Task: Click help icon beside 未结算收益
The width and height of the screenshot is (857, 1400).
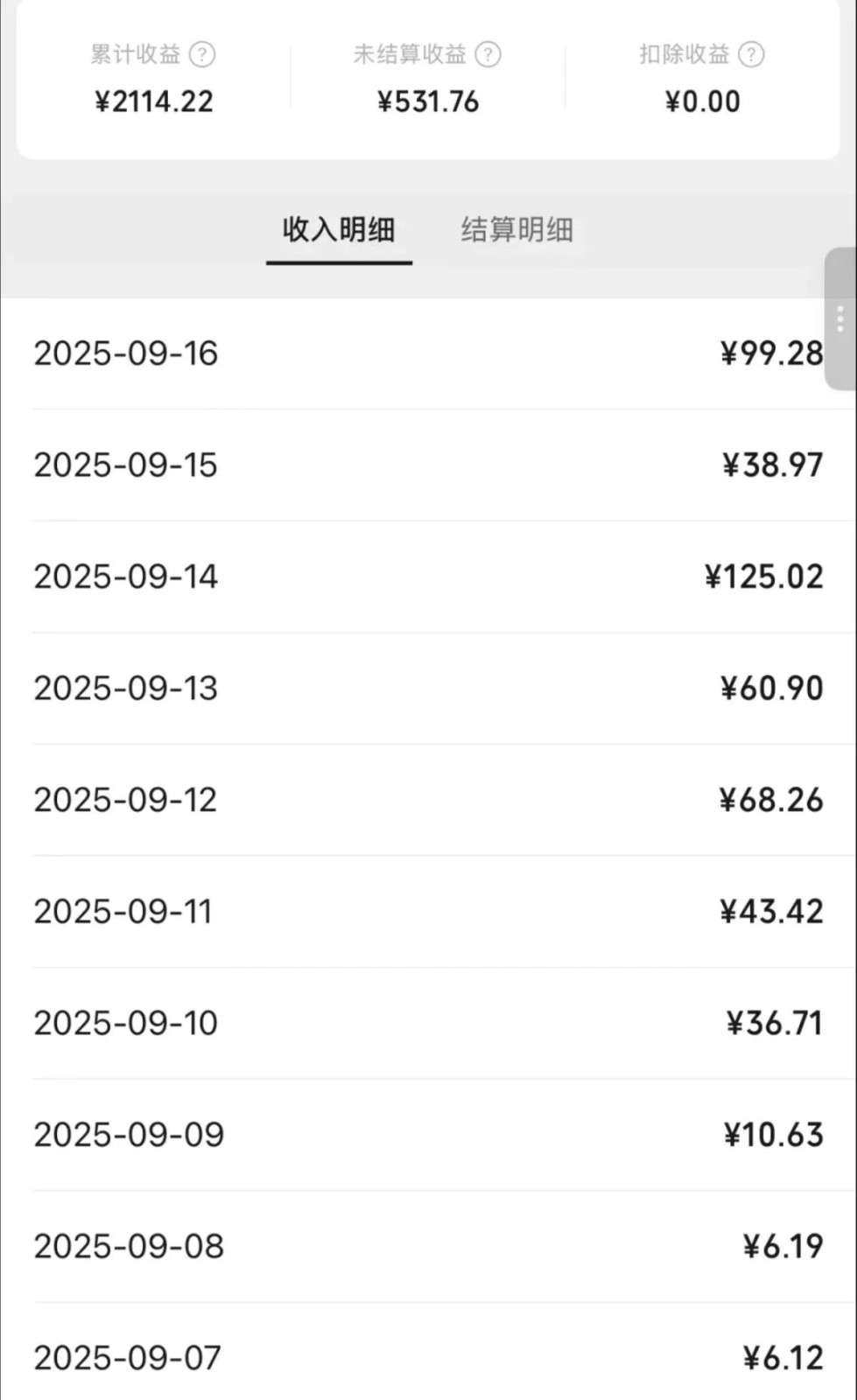Action: pyautogui.click(x=488, y=55)
